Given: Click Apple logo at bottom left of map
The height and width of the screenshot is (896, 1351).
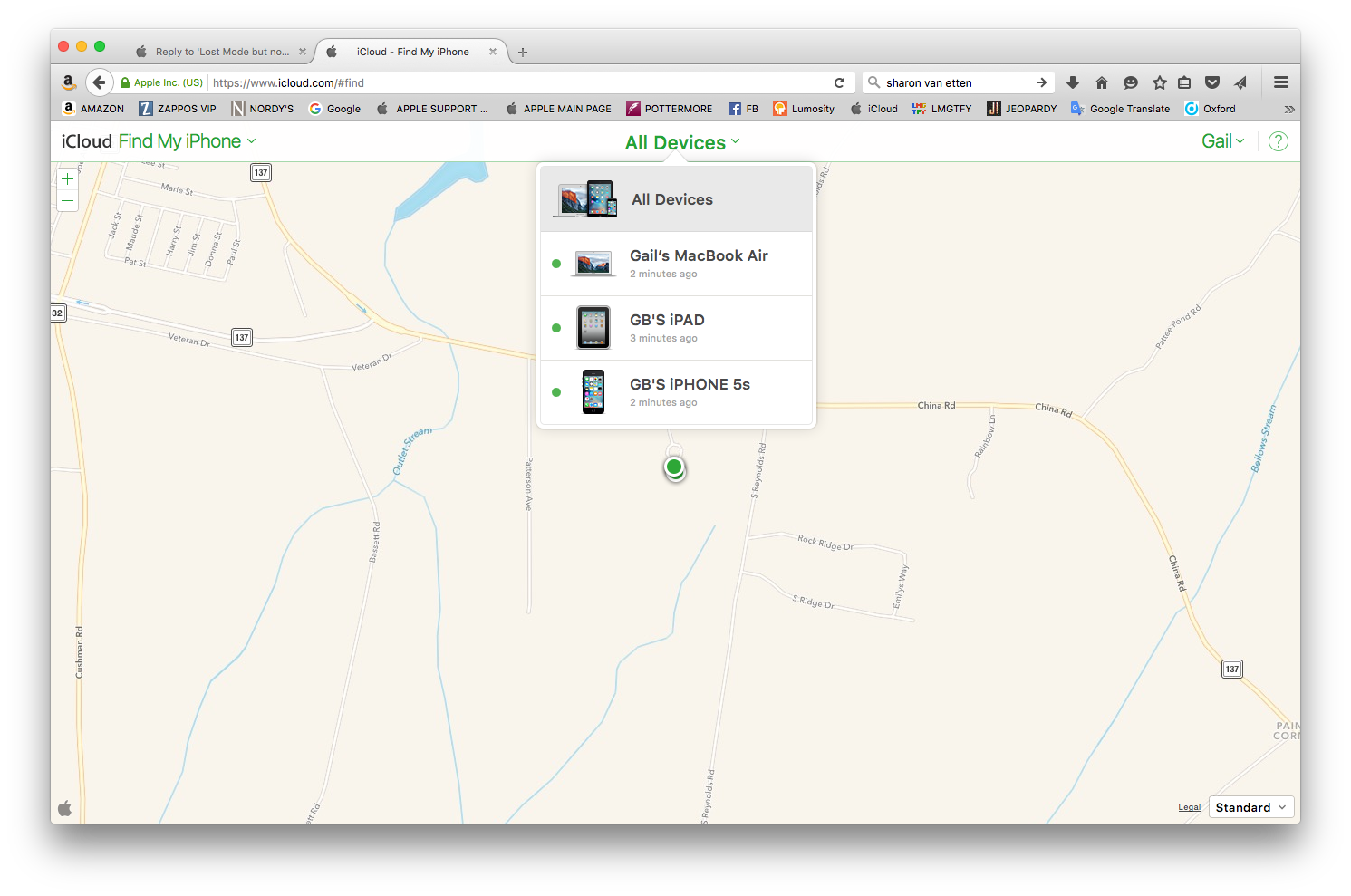Looking at the screenshot, I should tap(64, 808).
